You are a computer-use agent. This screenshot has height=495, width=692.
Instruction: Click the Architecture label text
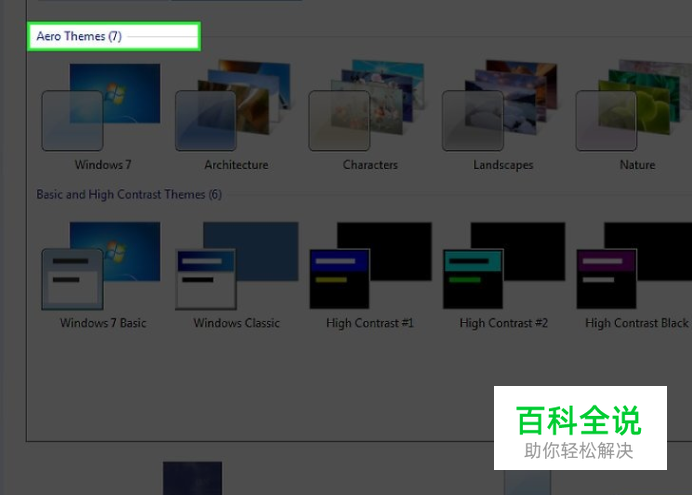(236, 165)
